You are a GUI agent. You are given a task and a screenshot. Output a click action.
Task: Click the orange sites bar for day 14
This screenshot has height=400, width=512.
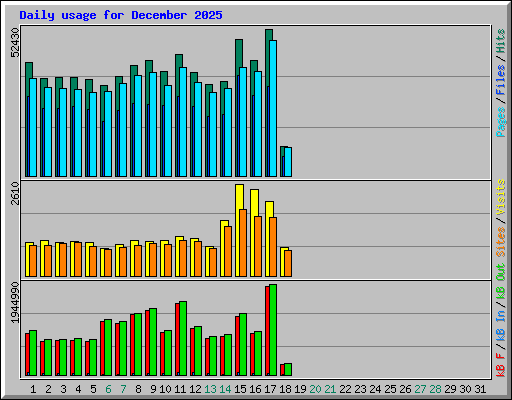228,251
